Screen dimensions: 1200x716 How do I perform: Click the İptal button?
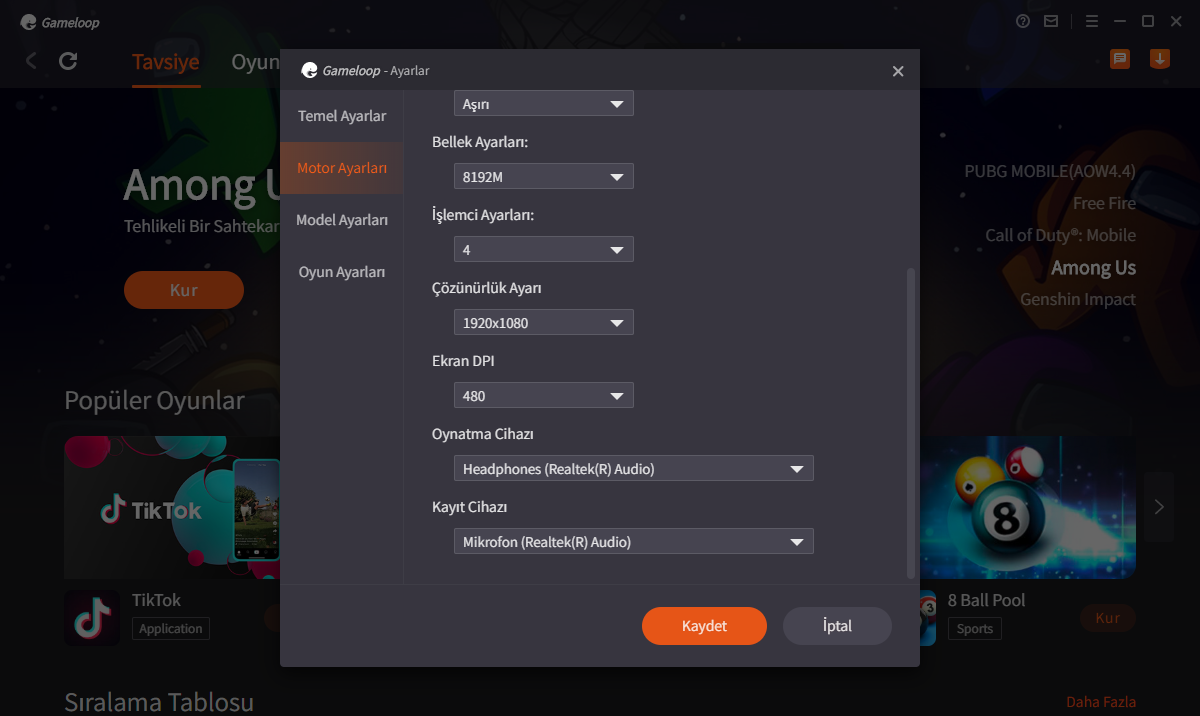coord(837,626)
